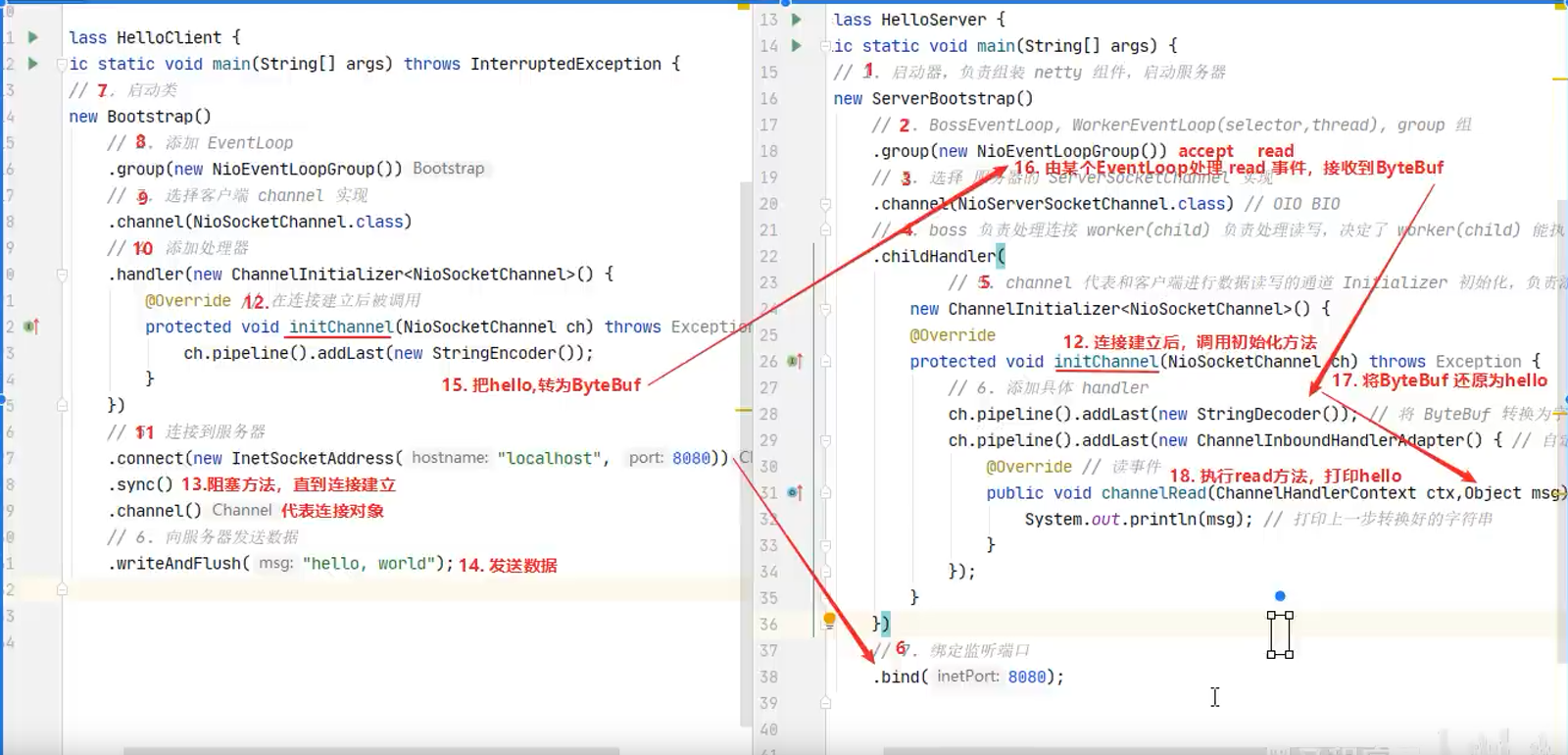This screenshot has height=755, width=1568.
Task: Collapse fold marker at client handler closing '})'
Action: (x=62, y=405)
